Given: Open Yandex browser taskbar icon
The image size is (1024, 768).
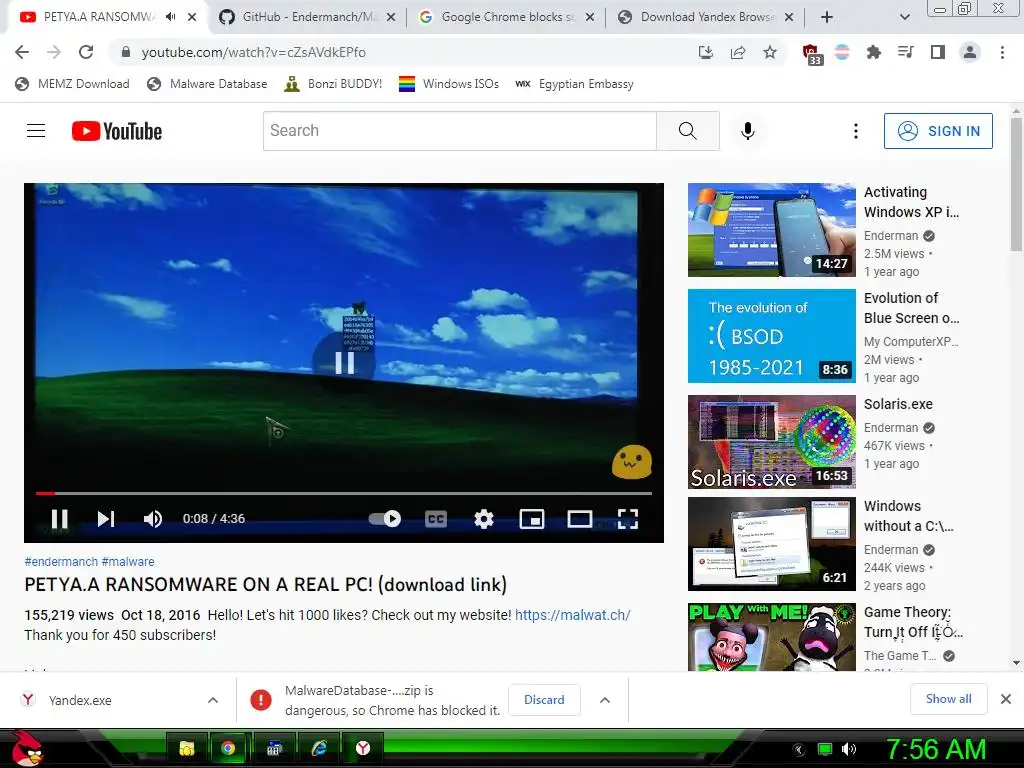Looking at the screenshot, I should click(x=362, y=748).
